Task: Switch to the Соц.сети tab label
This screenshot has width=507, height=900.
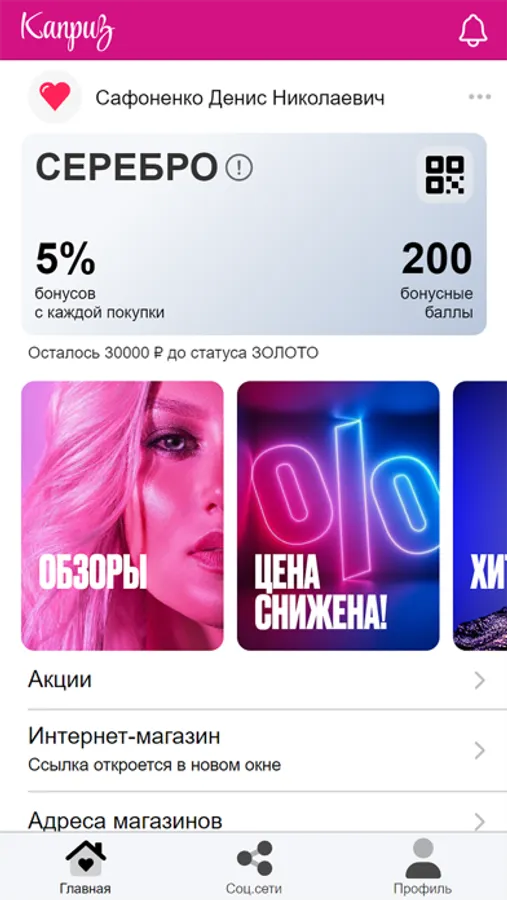Action: pos(254,889)
